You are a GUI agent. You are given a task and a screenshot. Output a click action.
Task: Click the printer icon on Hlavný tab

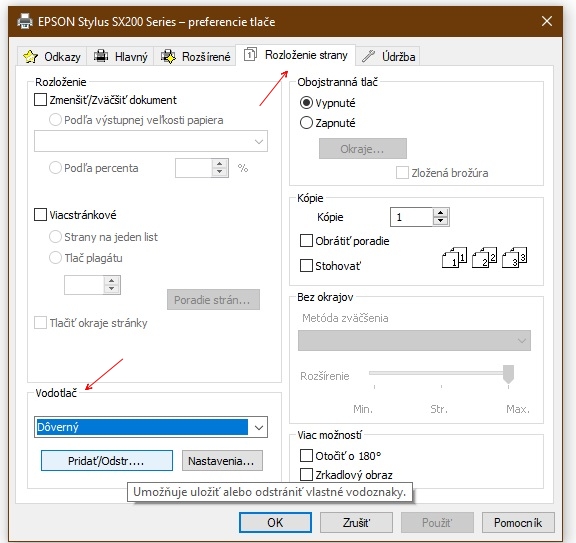[101, 56]
